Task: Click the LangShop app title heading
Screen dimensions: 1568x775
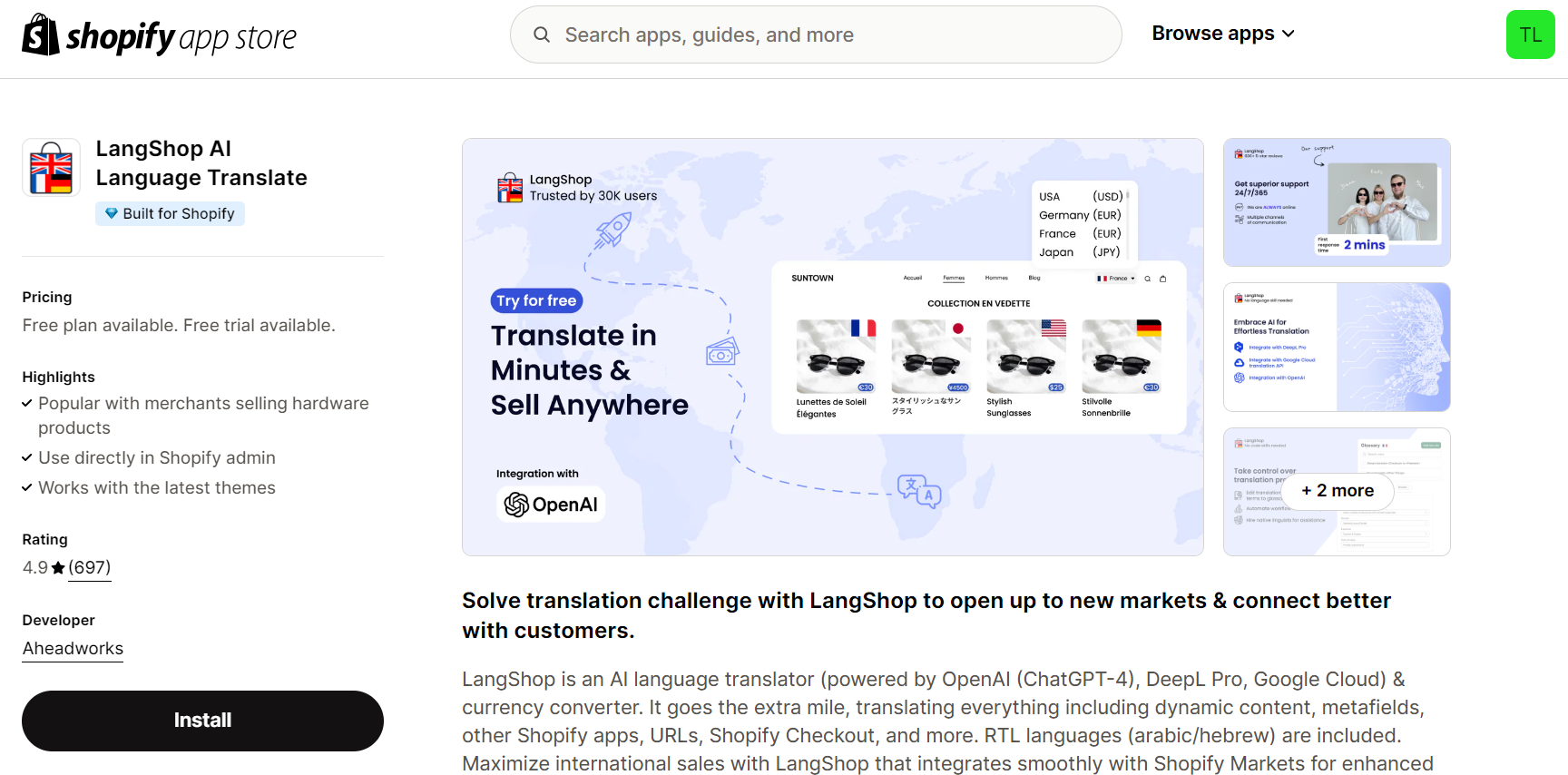Action: (201, 163)
